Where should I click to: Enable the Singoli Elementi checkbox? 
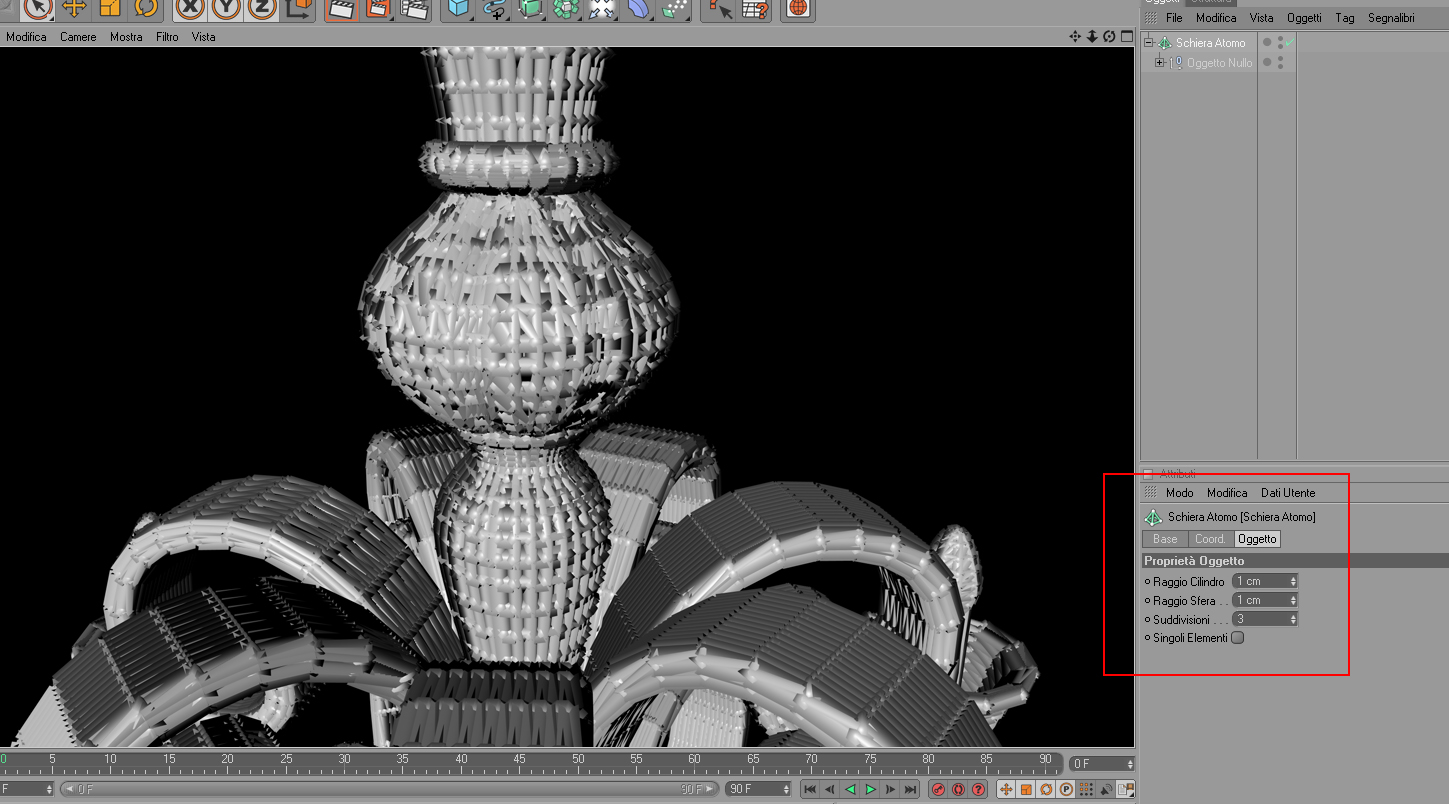[x=1238, y=638]
